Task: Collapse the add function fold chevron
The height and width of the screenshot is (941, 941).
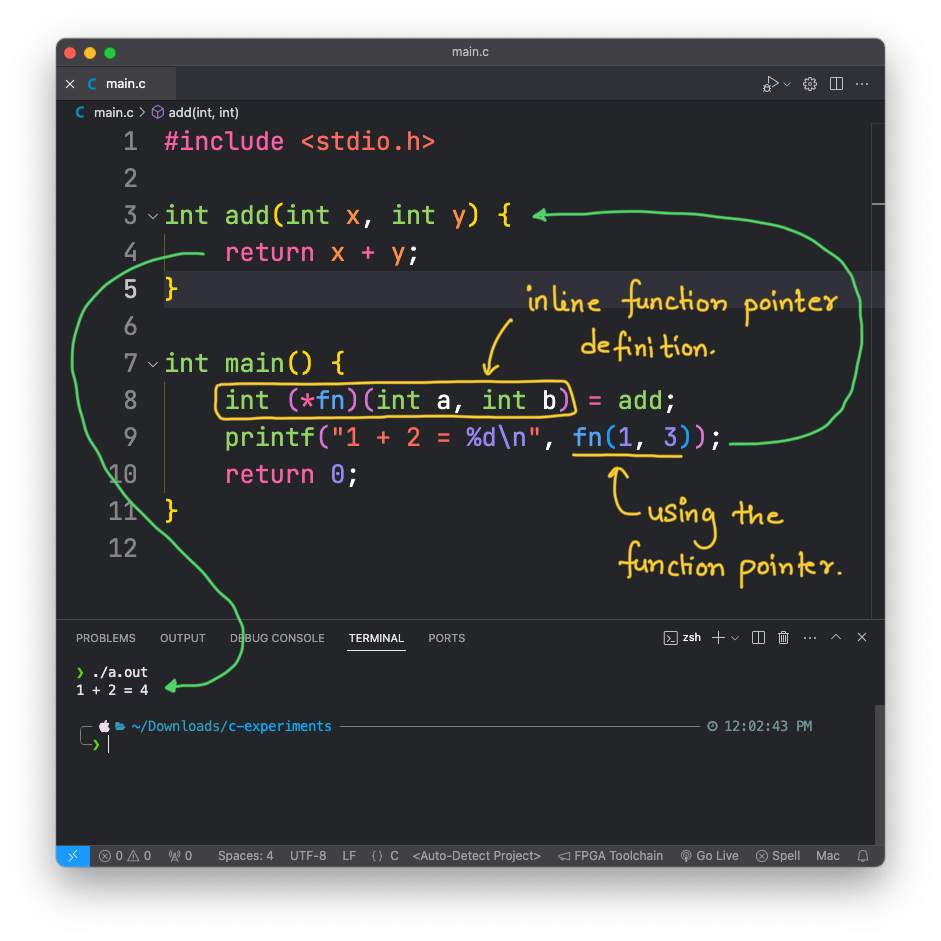Action: (153, 216)
